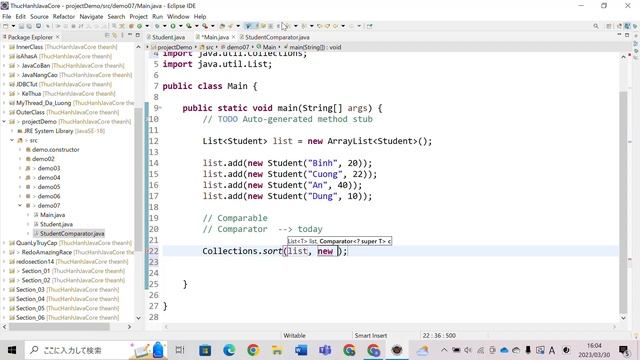Click the Package Explorer vertical scrollbar
This screenshot has height=360, width=640.
[x=138, y=180]
